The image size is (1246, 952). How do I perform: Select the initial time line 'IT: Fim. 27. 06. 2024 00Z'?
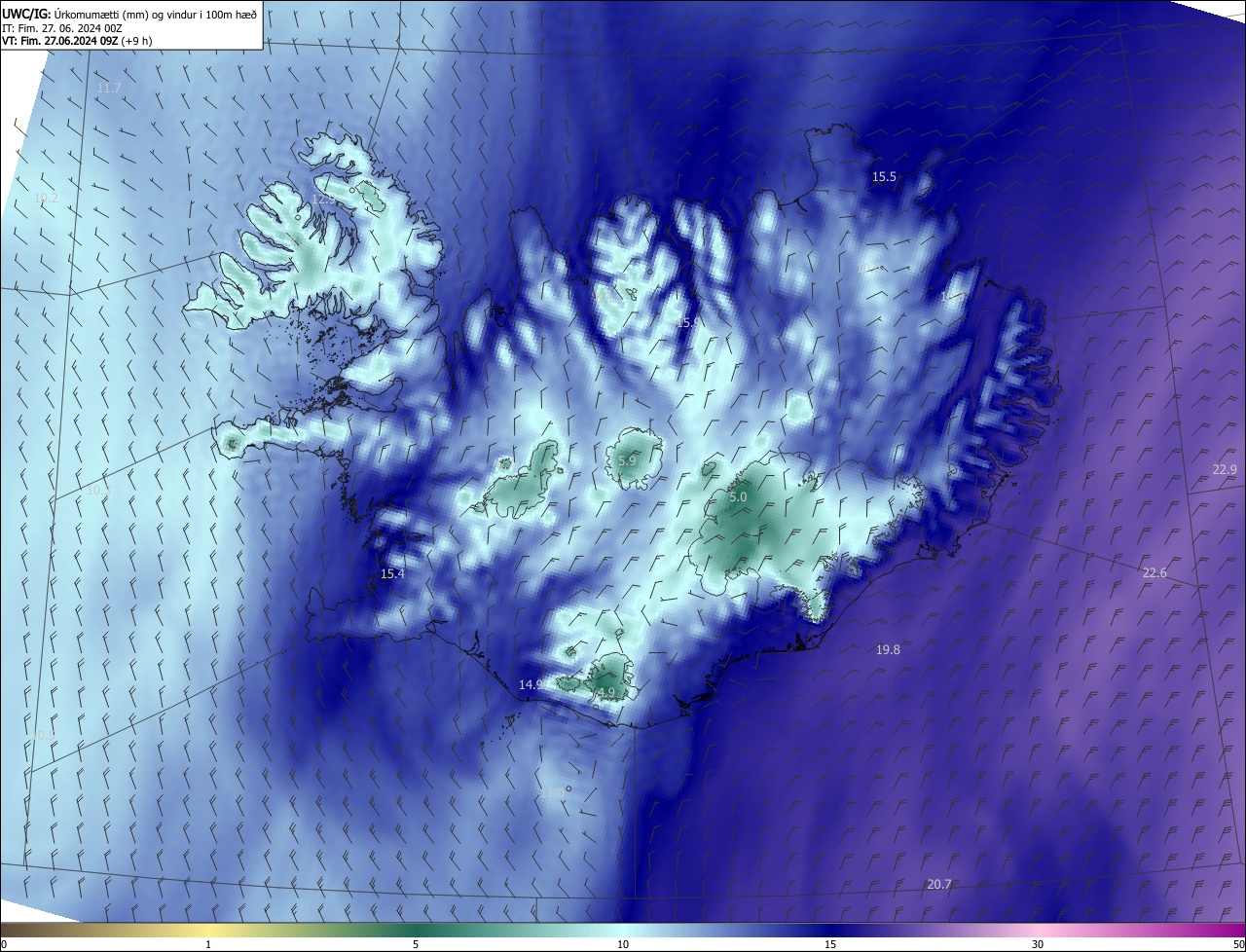click(x=60, y=28)
